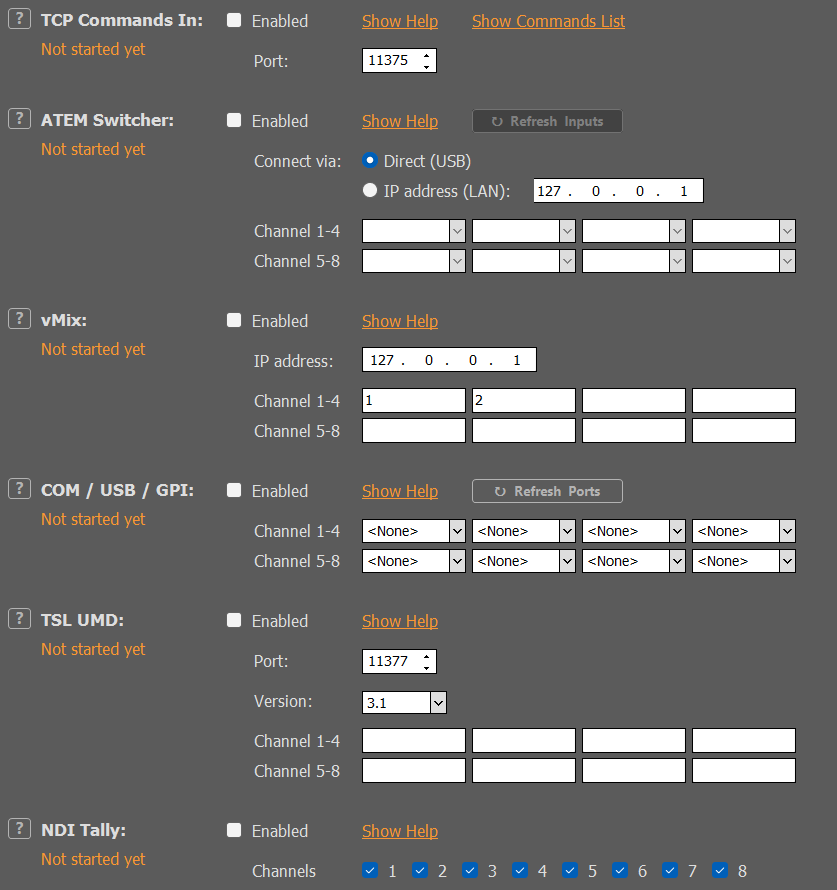The image size is (837, 890).
Task: Open first COM/USB/GPI Channel 1-4 dropdown
Action: tap(414, 531)
